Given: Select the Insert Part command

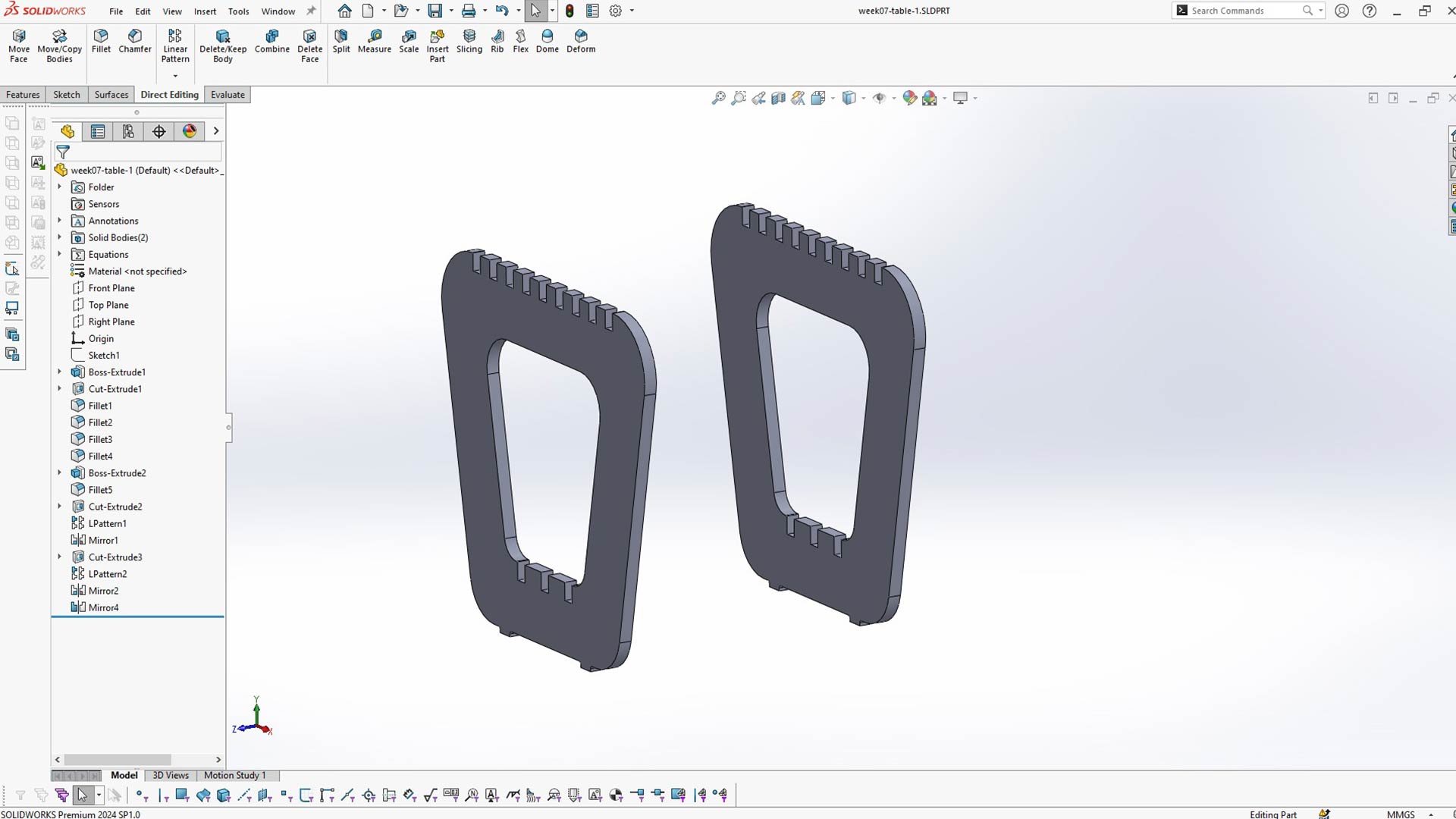Looking at the screenshot, I should [x=438, y=45].
